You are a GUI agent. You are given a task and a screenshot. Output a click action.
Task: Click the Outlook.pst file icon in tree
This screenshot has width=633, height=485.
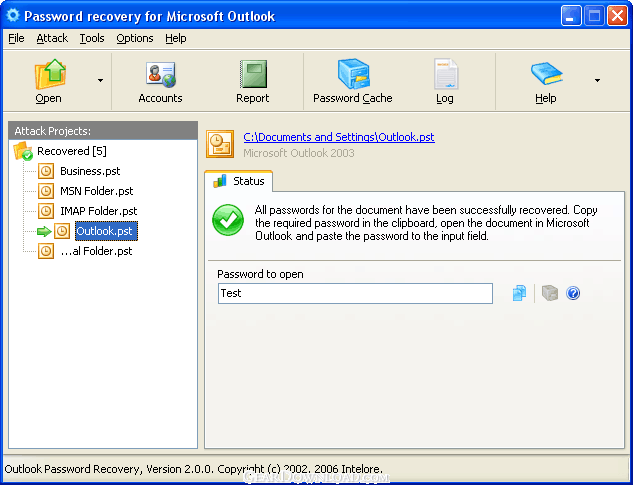[x=62, y=231]
